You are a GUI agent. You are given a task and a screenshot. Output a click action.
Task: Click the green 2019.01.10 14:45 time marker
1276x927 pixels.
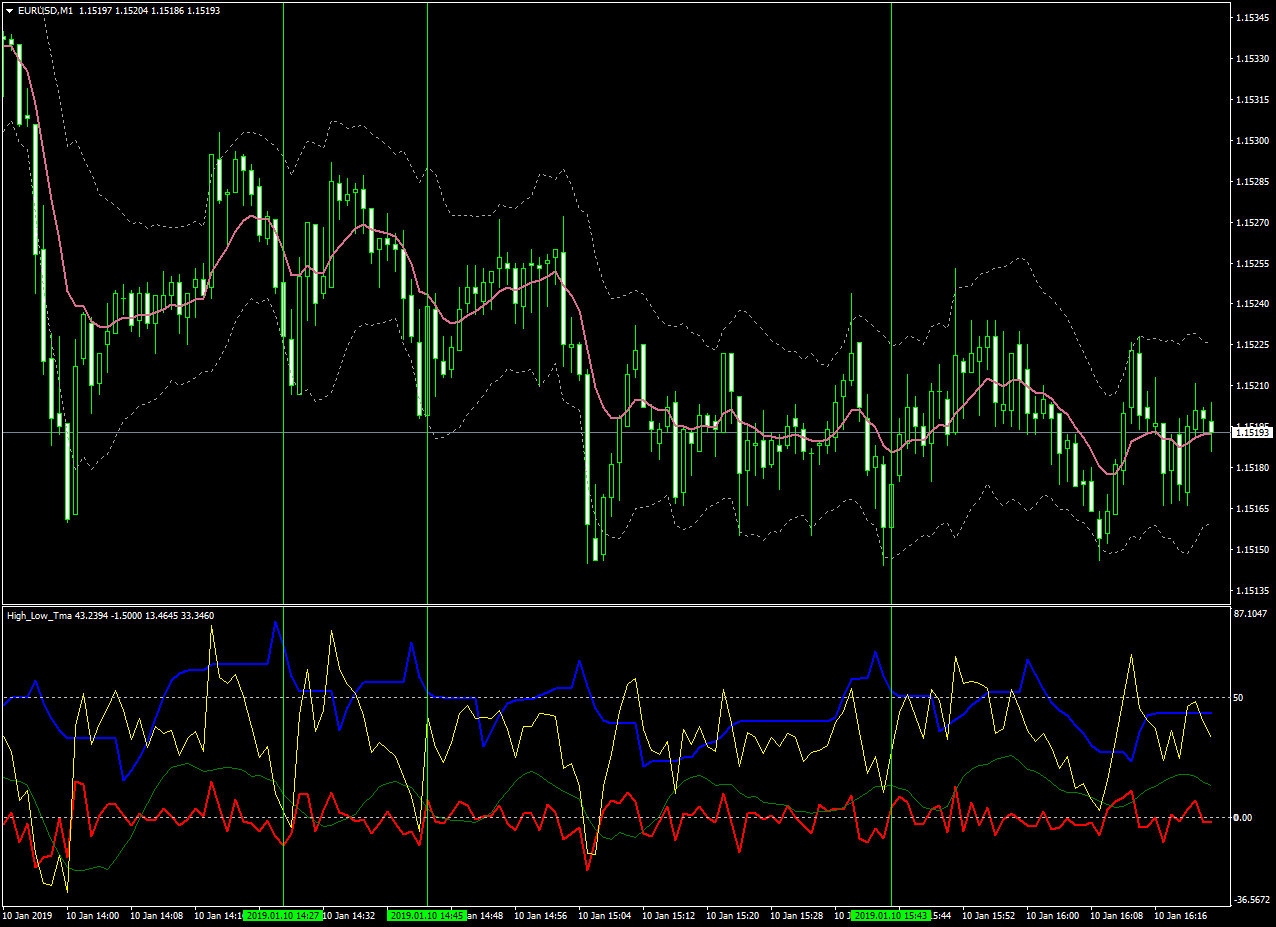click(427, 915)
